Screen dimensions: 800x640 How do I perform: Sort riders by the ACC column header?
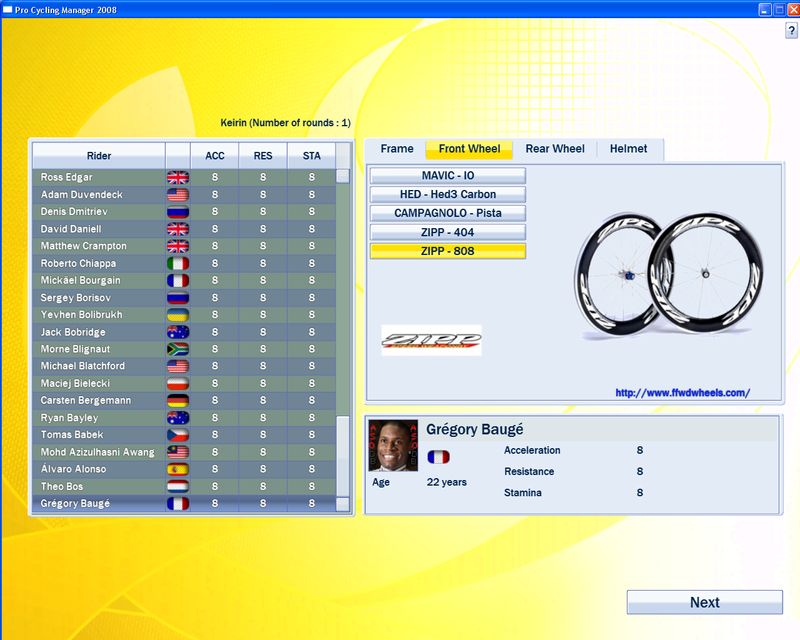point(215,156)
